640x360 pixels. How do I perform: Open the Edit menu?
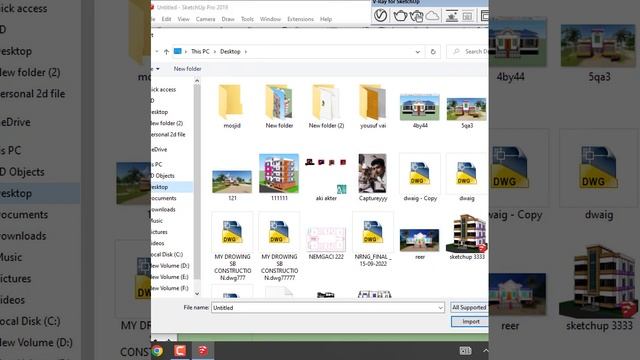point(167,19)
